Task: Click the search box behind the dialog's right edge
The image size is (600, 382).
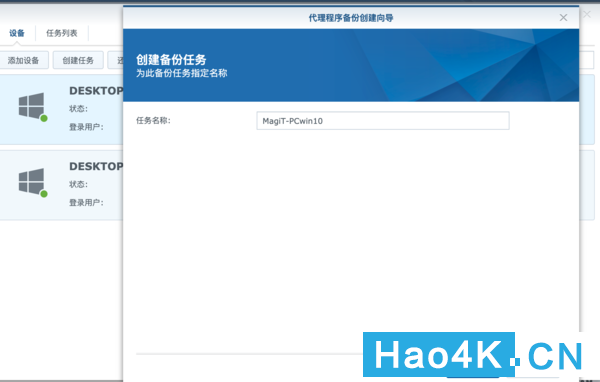Action: 587,60
